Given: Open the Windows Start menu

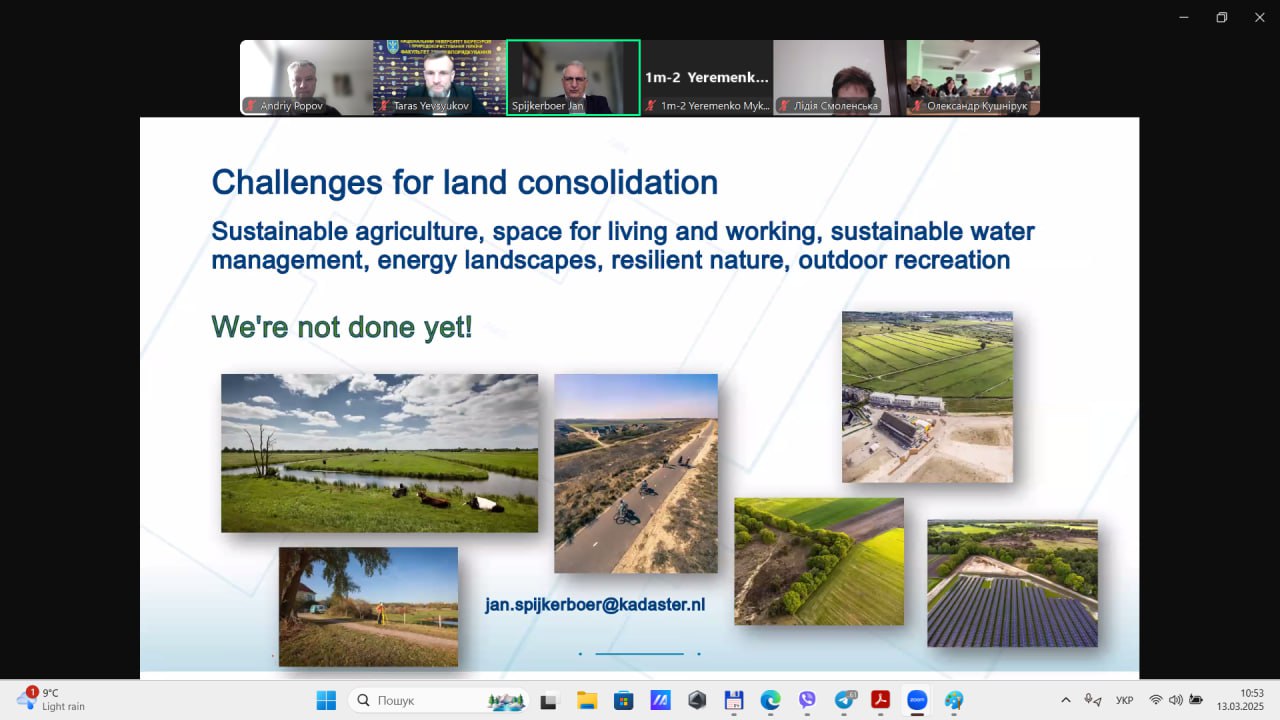Looking at the screenshot, I should tap(326, 700).
